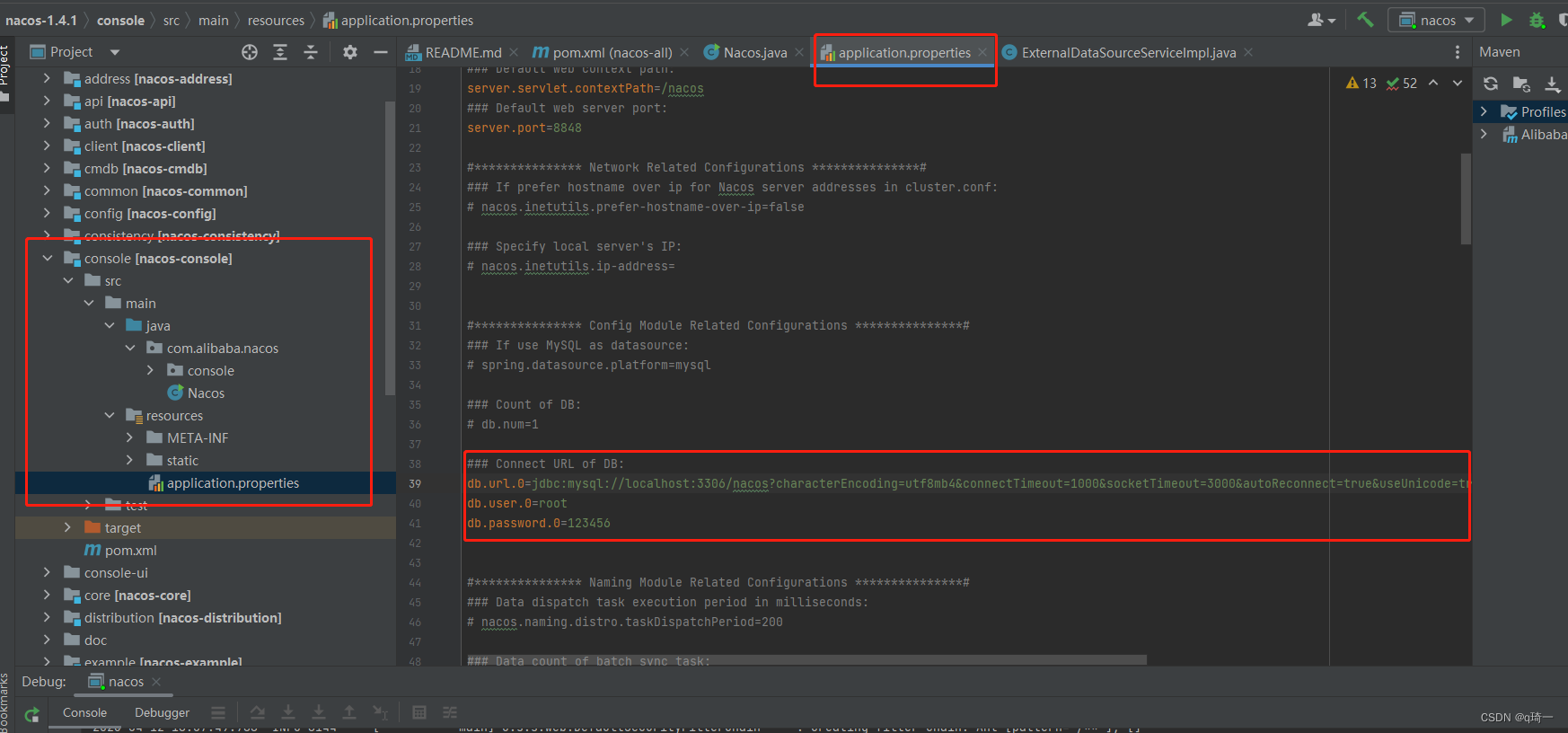Click main in the breadcrumb path

pyautogui.click(x=214, y=20)
